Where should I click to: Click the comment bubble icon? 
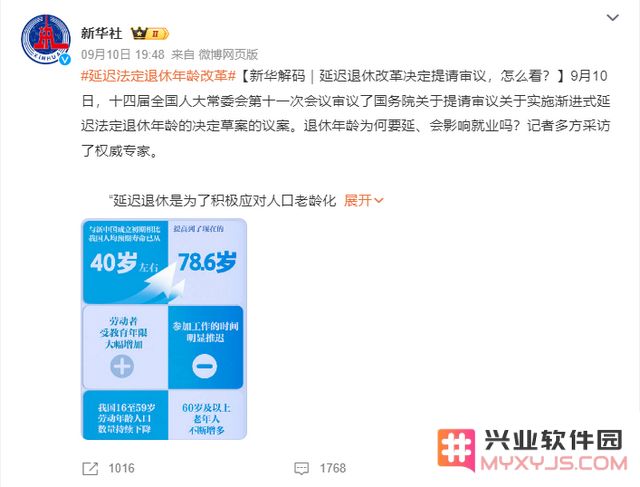(x=302, y=468)
